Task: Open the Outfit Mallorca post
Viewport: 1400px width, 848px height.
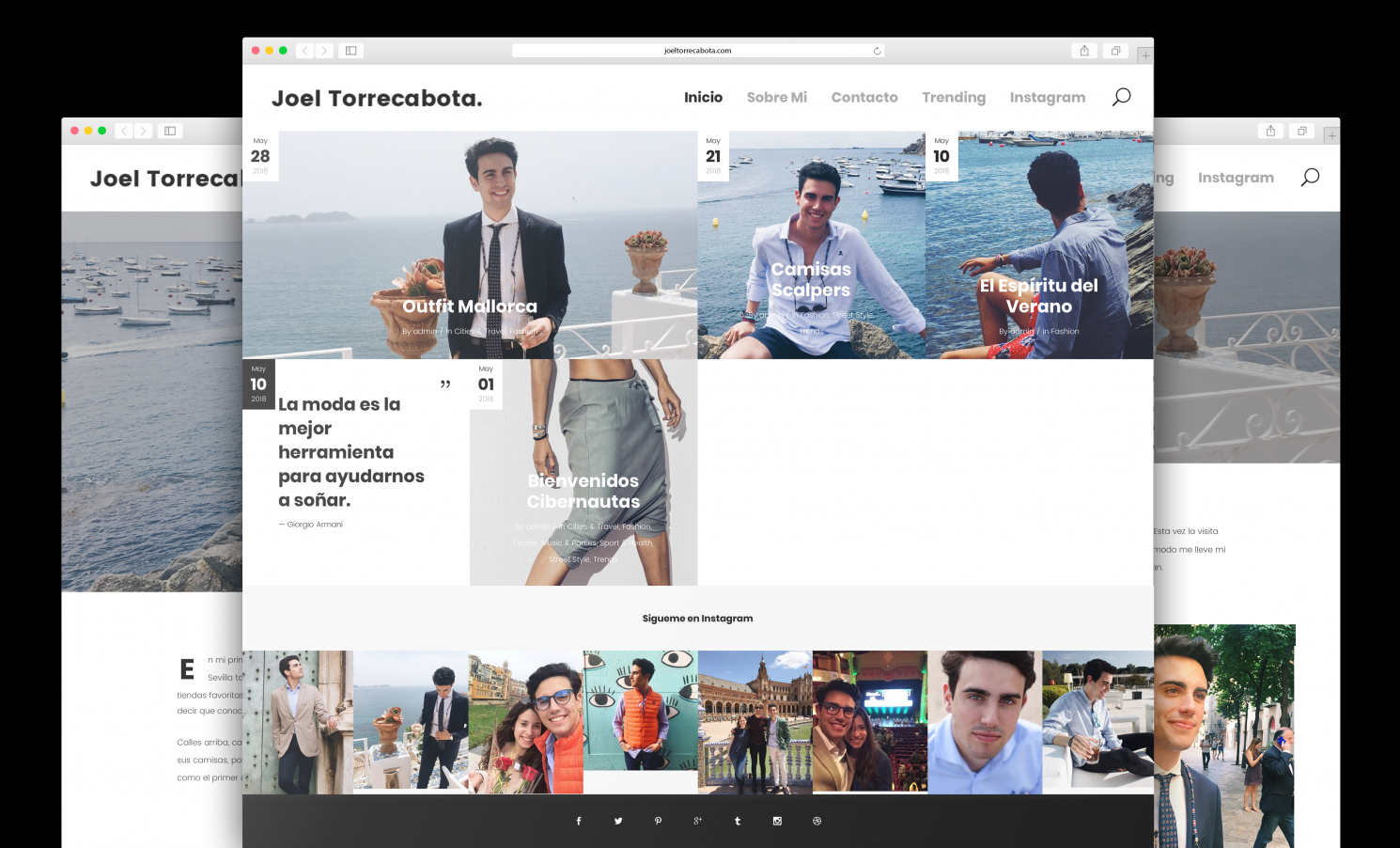Action: pyautogui.click(x=470, y=306)
